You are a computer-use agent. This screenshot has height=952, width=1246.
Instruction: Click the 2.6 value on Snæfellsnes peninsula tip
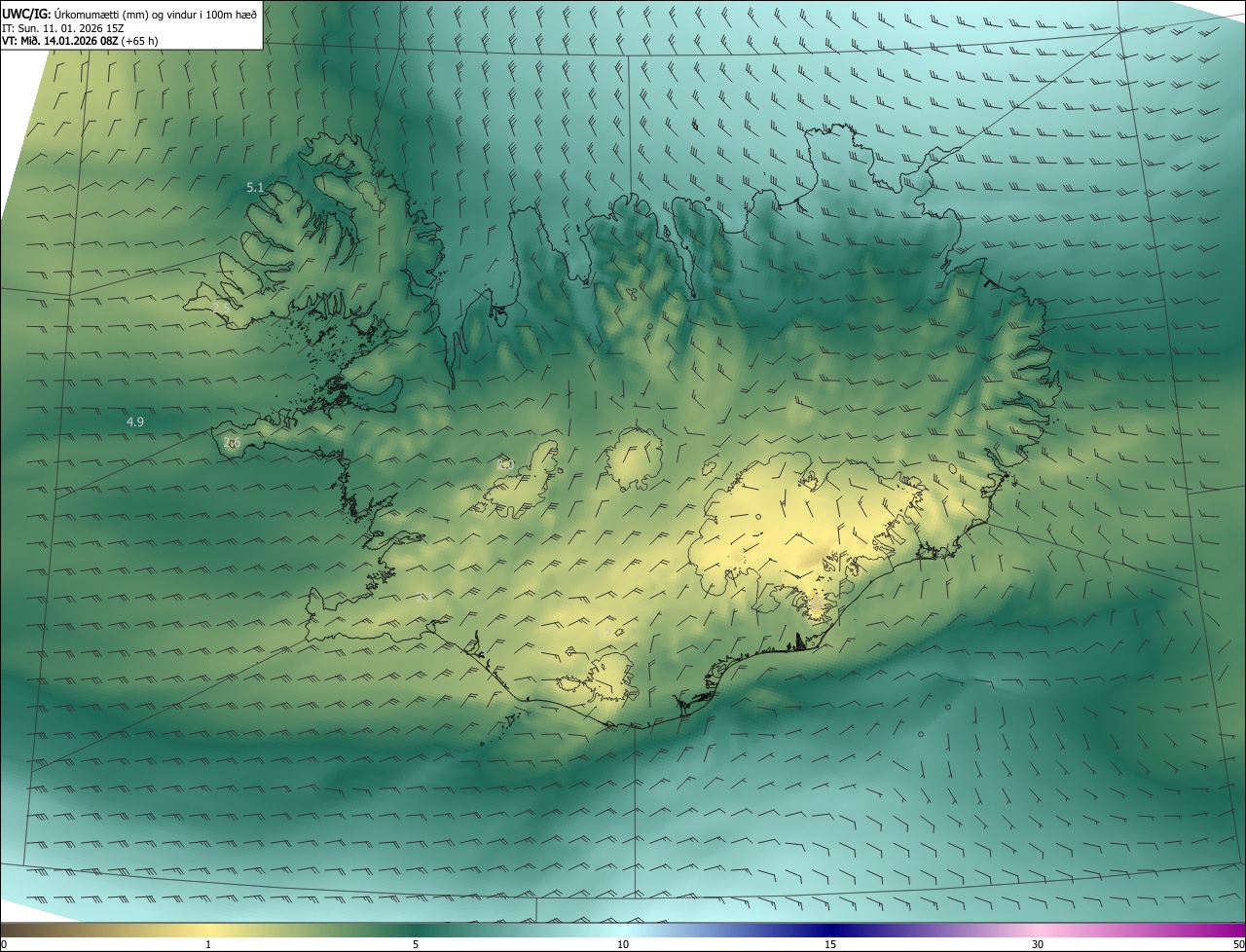pos(232,443)
